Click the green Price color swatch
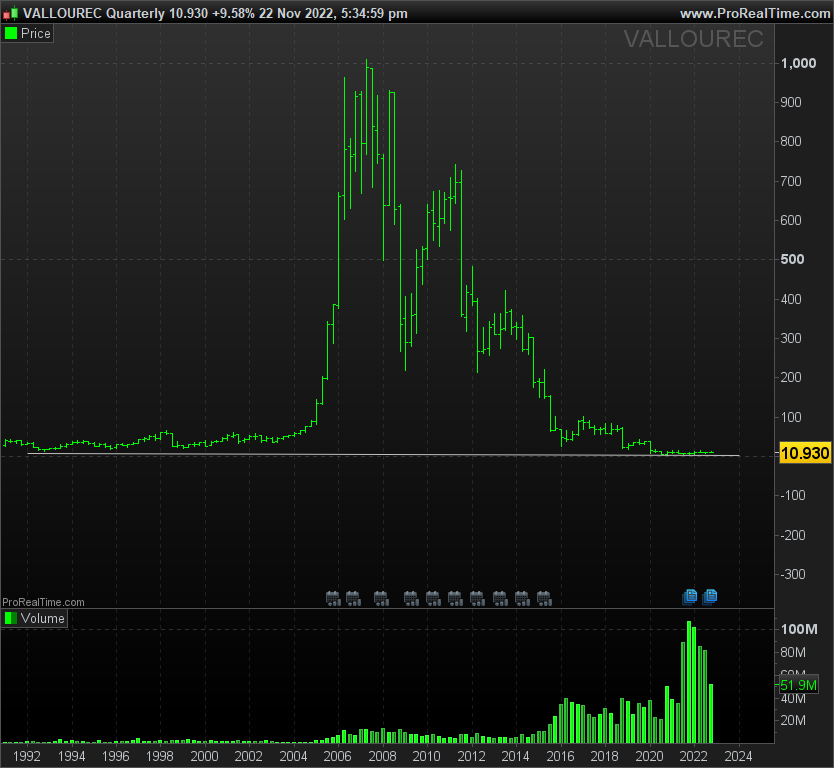This screenshot has width=834, height=768. point(11,34)
